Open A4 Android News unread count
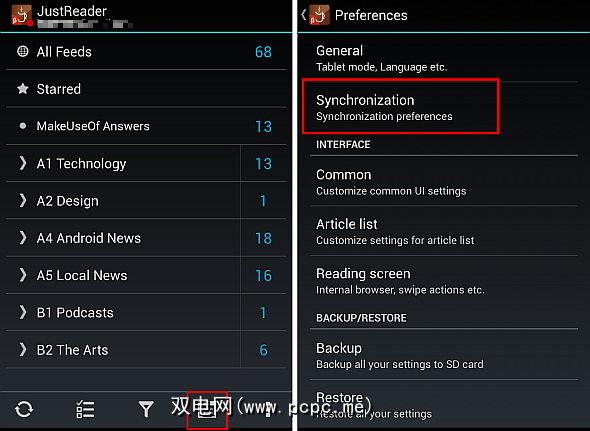The image size is (590, 431). 263,238
